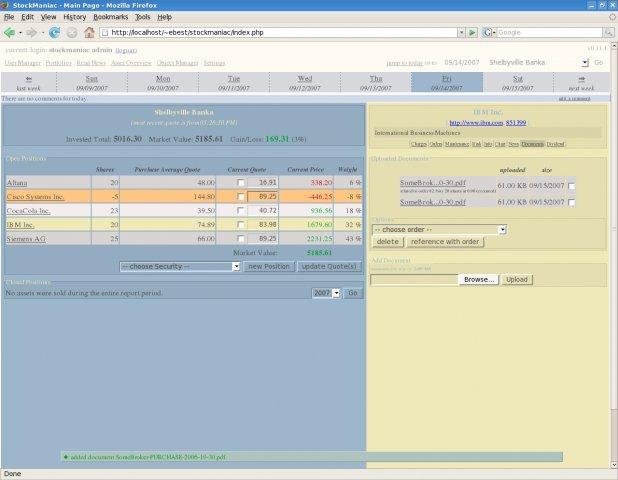This screenshot has width=618, height=480.
Task: Open the URL bar history dropdown arrow
Action: tap(461, 33)
